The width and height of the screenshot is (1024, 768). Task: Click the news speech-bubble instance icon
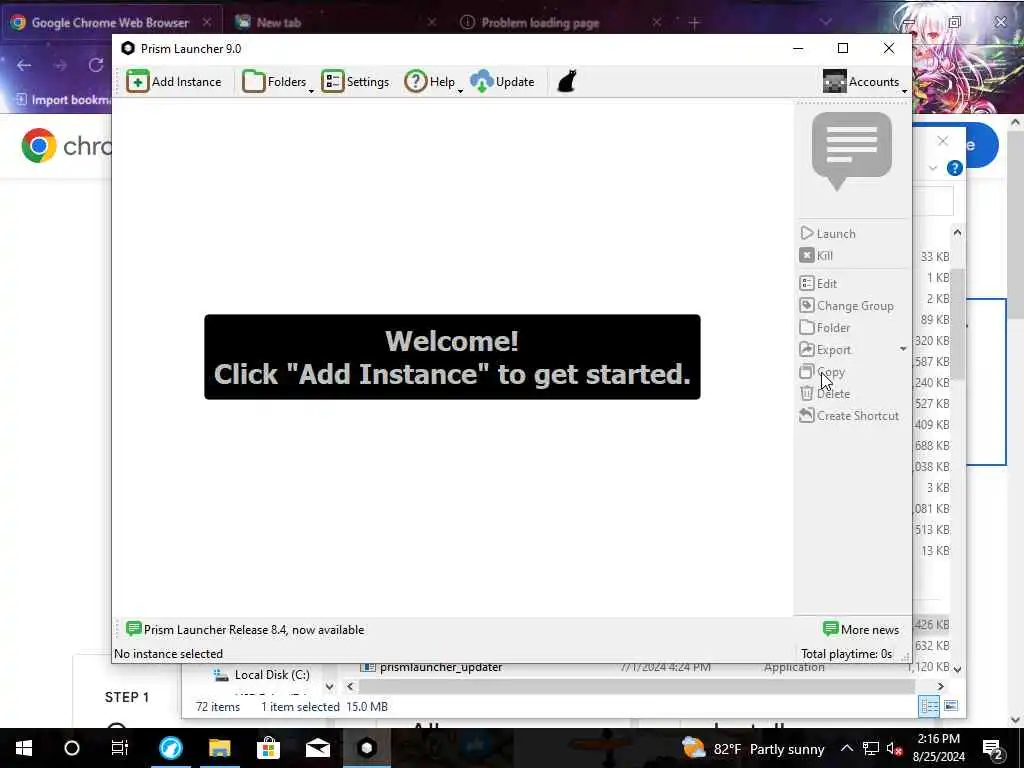click(852, 152)
